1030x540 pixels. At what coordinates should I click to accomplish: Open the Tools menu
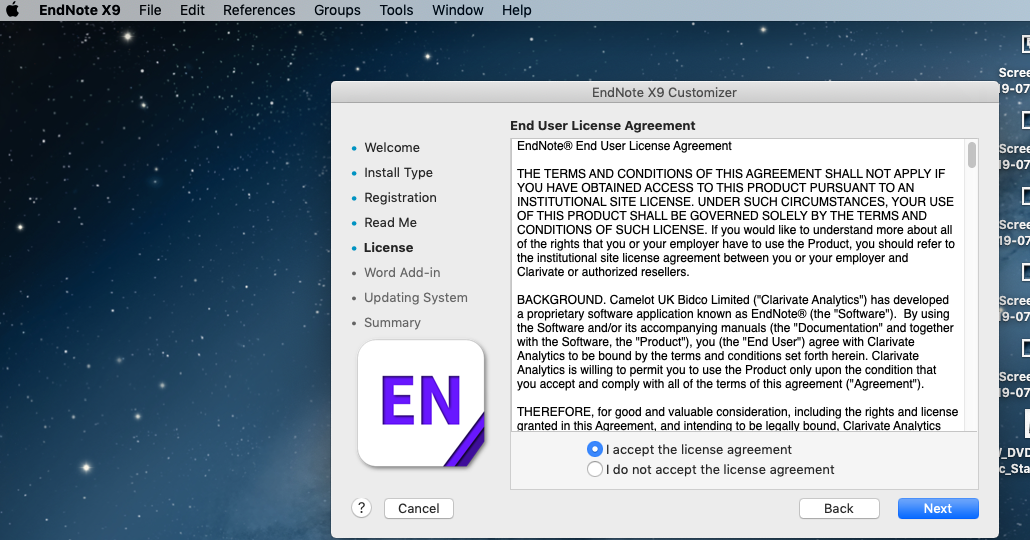click(x=396, y=10)
